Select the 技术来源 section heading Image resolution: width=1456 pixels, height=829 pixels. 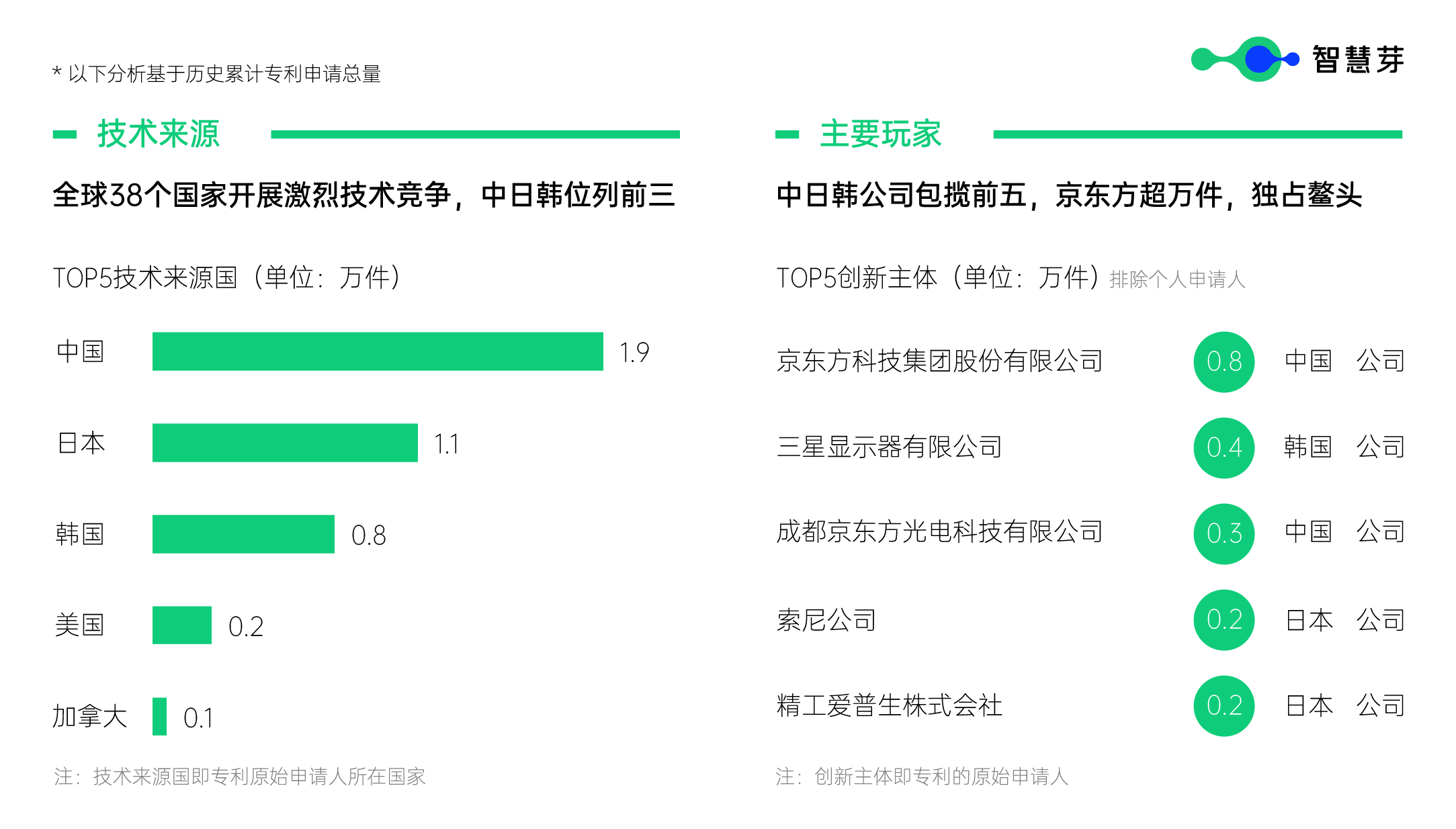click(159, 134)
